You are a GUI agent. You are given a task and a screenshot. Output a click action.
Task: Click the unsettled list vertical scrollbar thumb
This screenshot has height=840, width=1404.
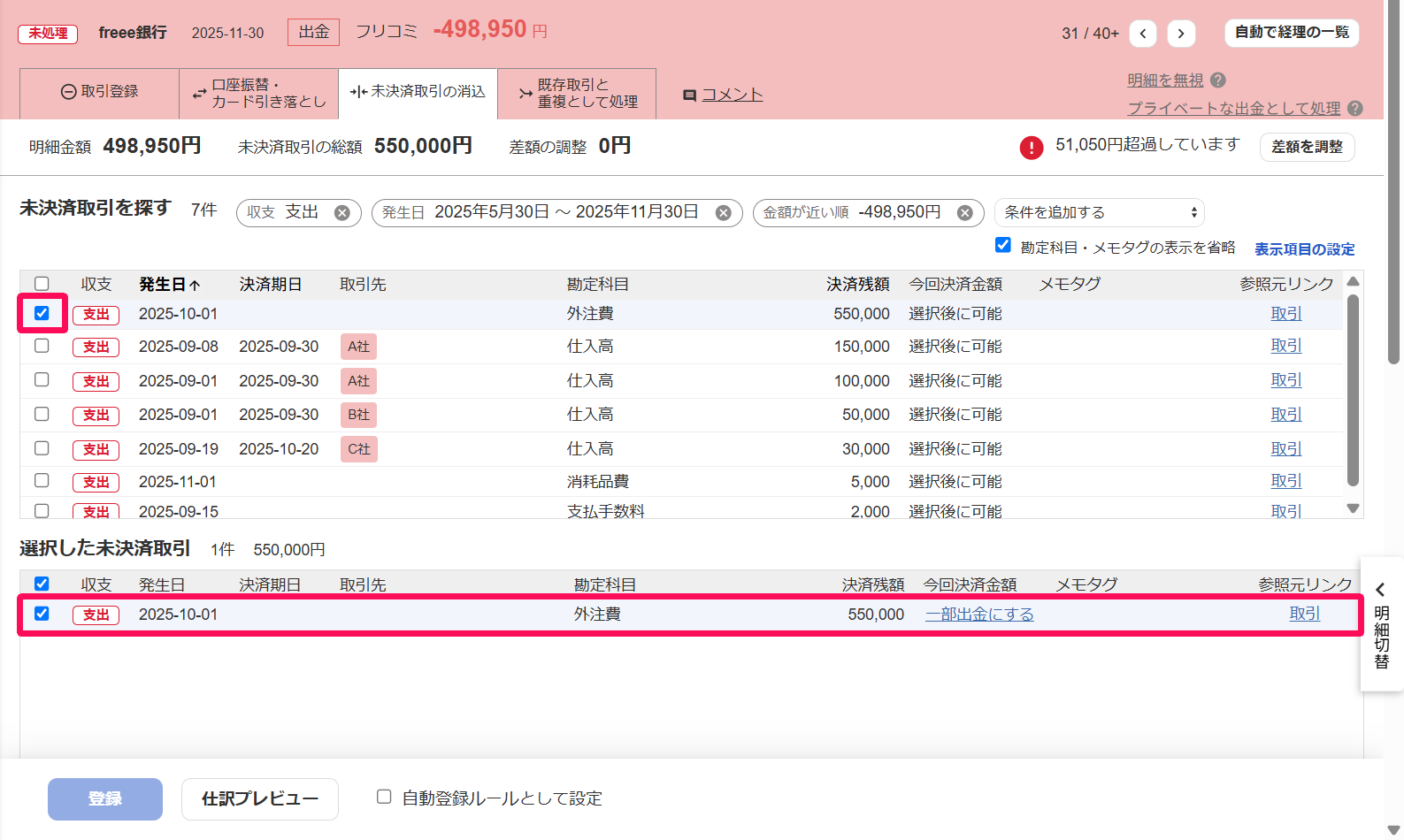point(1352,390)
